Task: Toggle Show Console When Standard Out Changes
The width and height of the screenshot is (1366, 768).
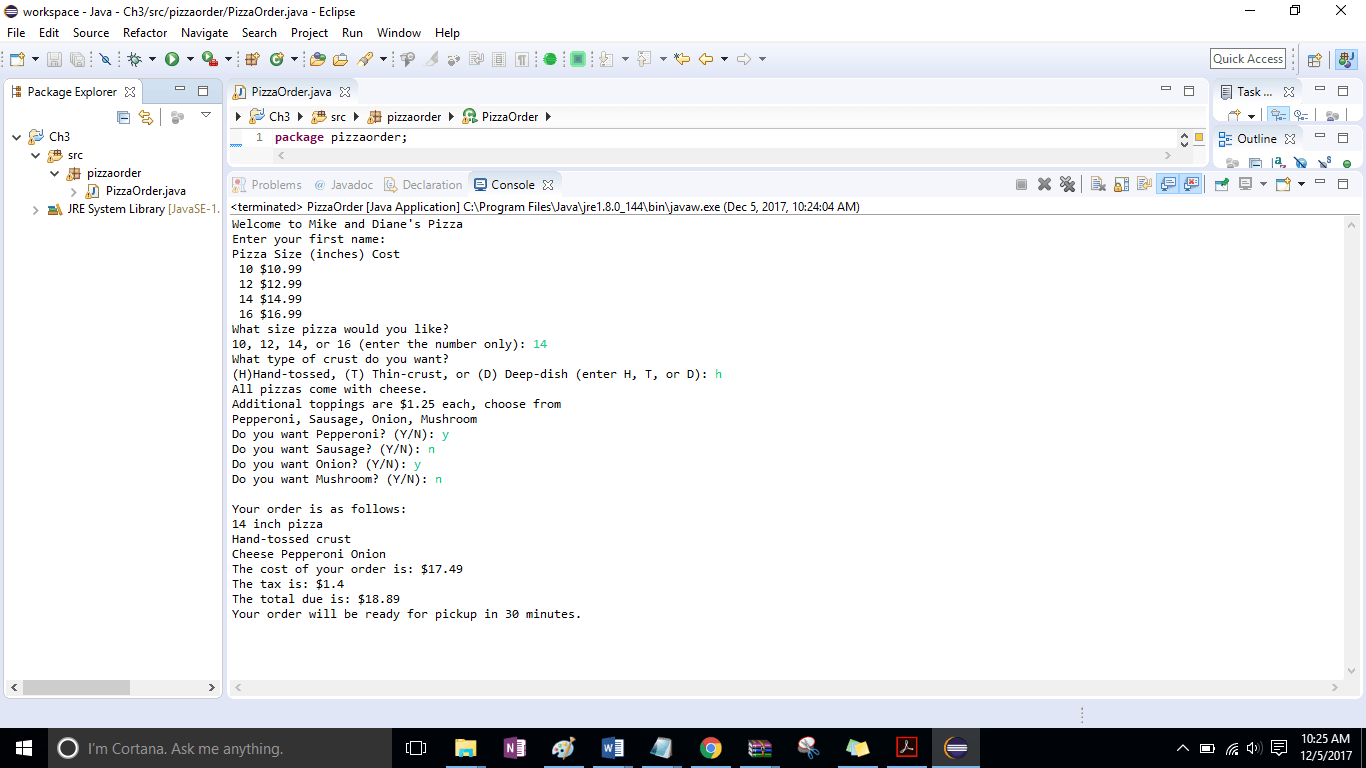Action: (1168, 184)
